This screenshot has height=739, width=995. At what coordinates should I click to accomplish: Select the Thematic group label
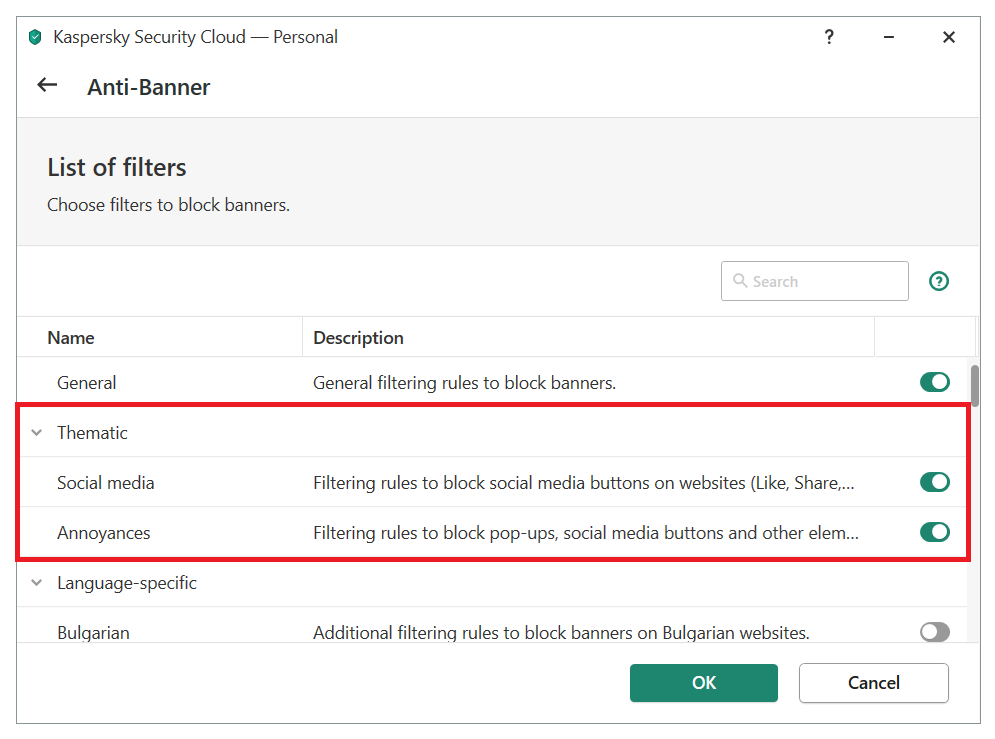click(92, 433)
